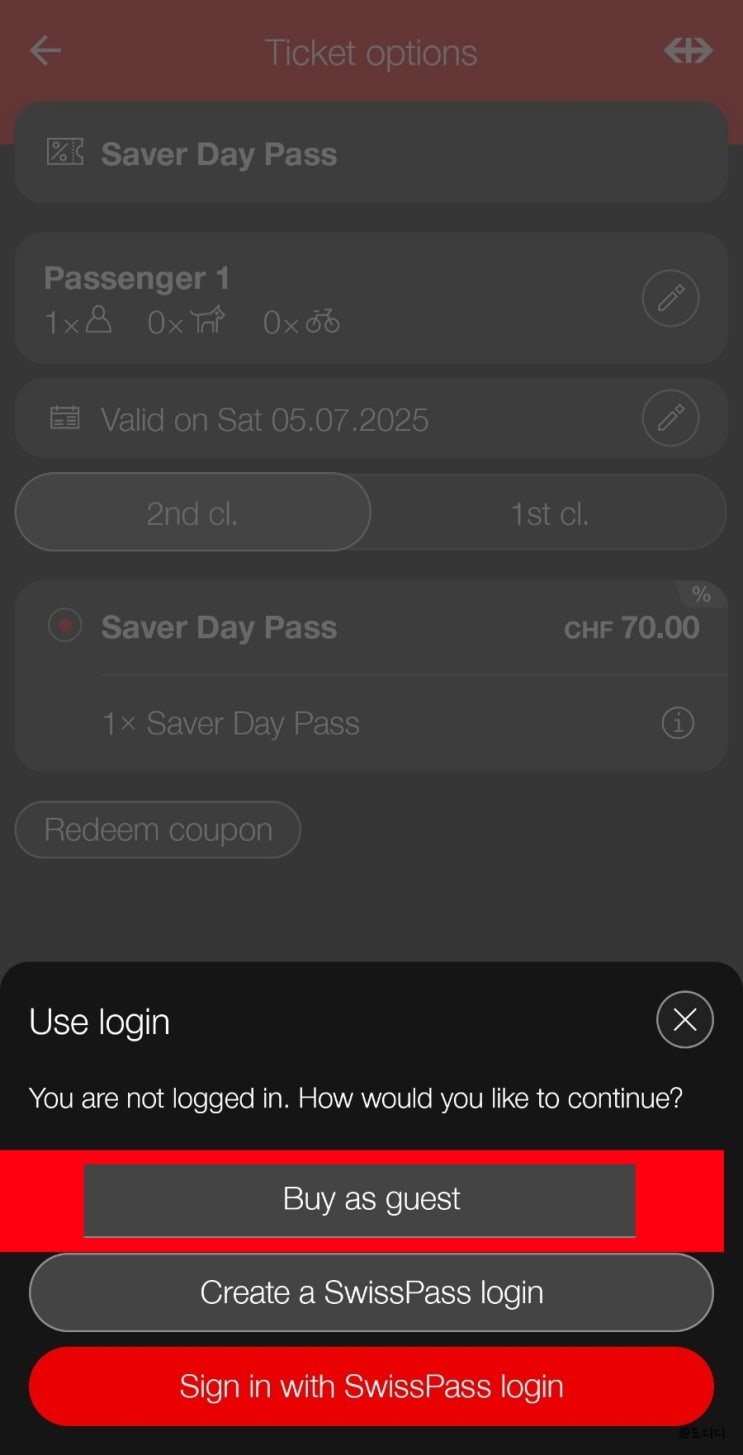Close the Use login dialog

pyautogui.click(x=684, y=1019)
